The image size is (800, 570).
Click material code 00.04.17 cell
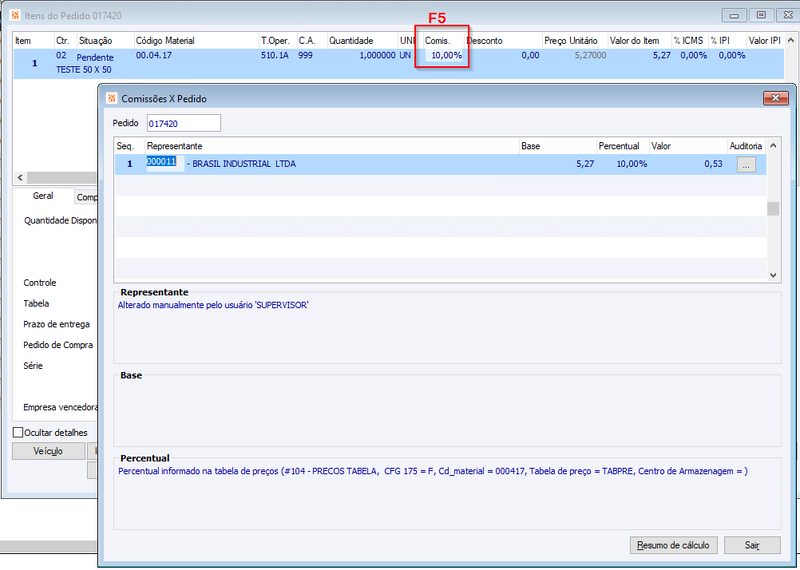[x=154, y=55]
